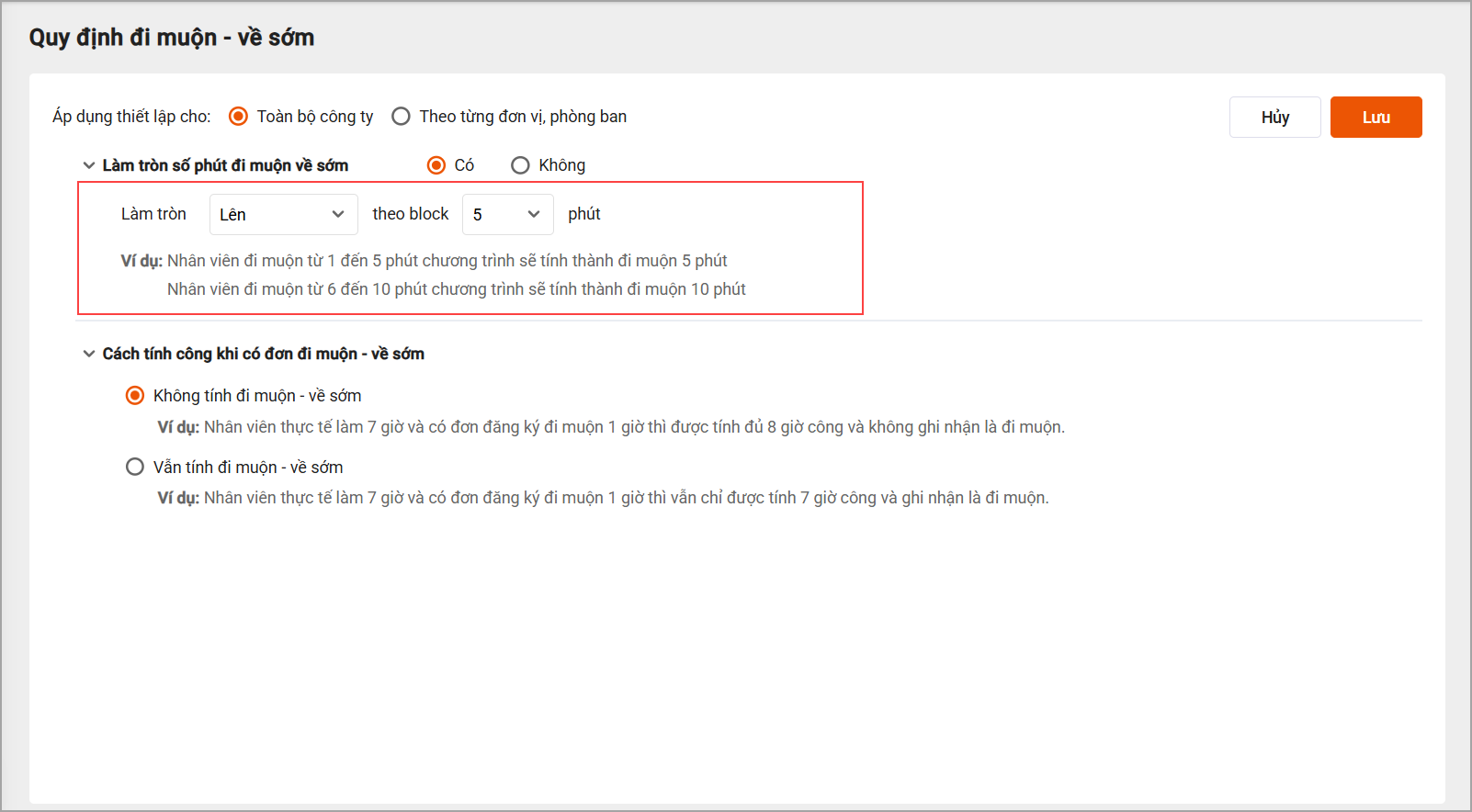Click the "Quy định đi muộn - về sớm" title
Image resolution: width=1472 pixels, height=812 pixels.
coord(172,38)
